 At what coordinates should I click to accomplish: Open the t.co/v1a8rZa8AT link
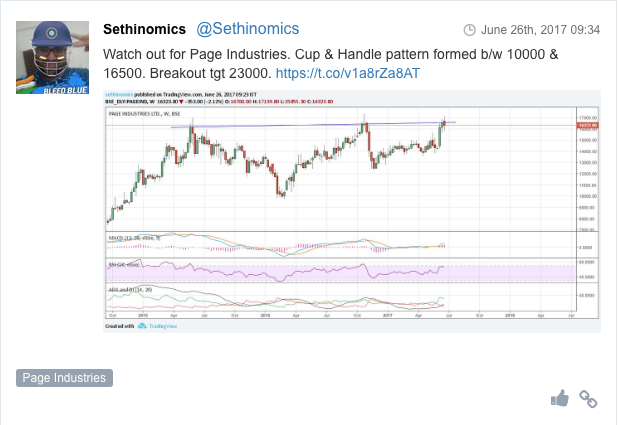[x=348, y=73]
